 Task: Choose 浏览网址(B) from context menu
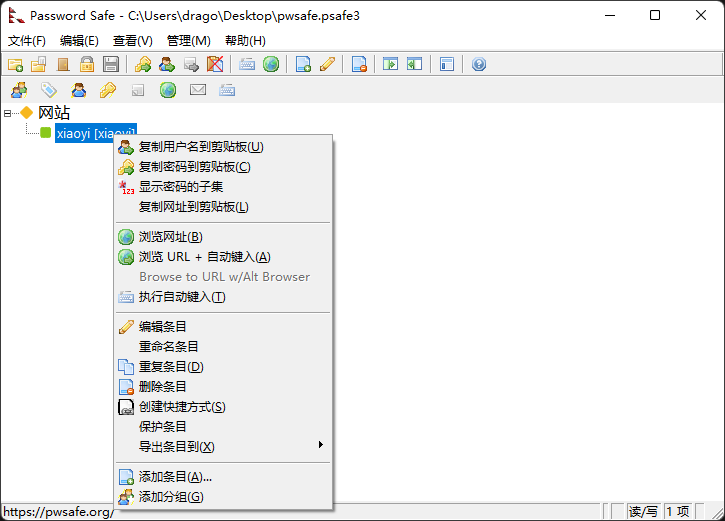[x=223, y=237]
